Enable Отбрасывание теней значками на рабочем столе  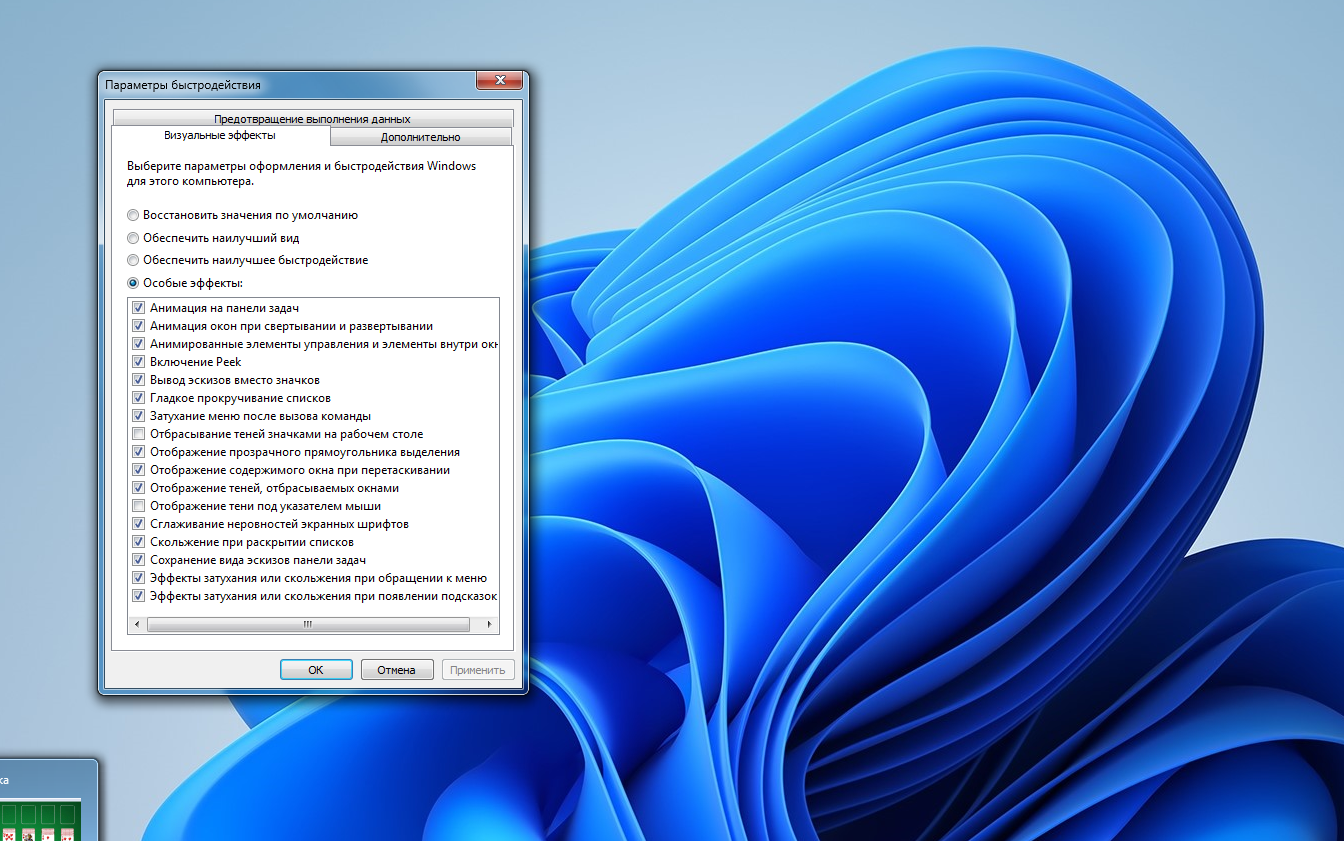pos(138,434)
